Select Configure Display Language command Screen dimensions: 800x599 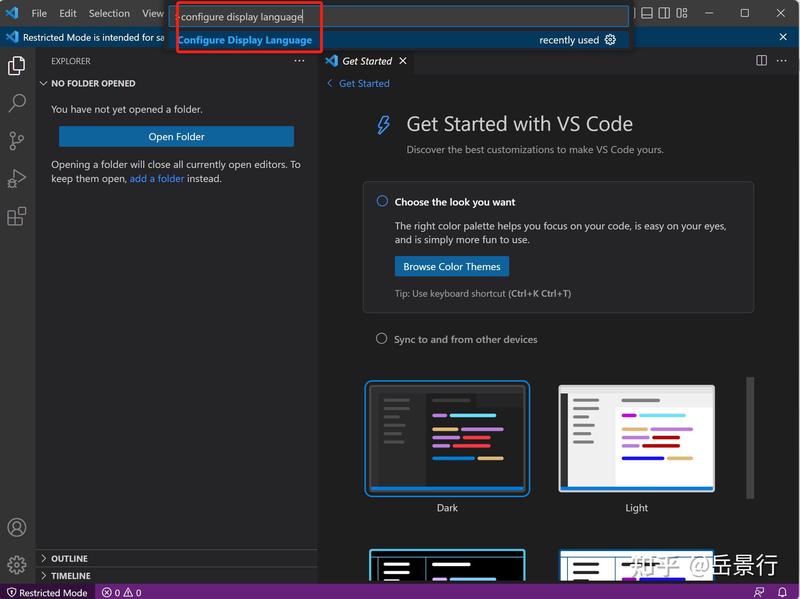coord(398,40)
